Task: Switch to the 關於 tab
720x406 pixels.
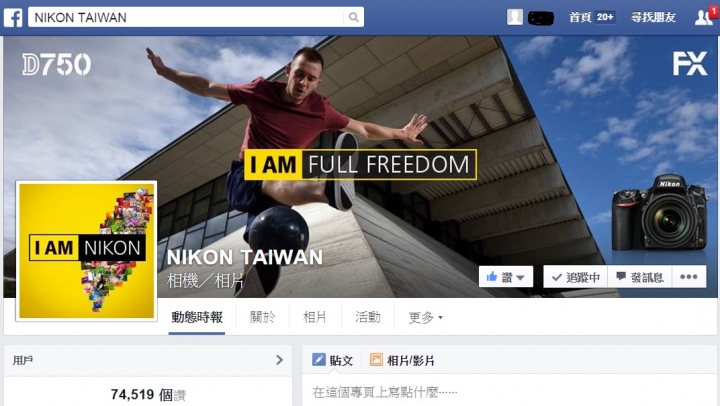Action: 262,317
